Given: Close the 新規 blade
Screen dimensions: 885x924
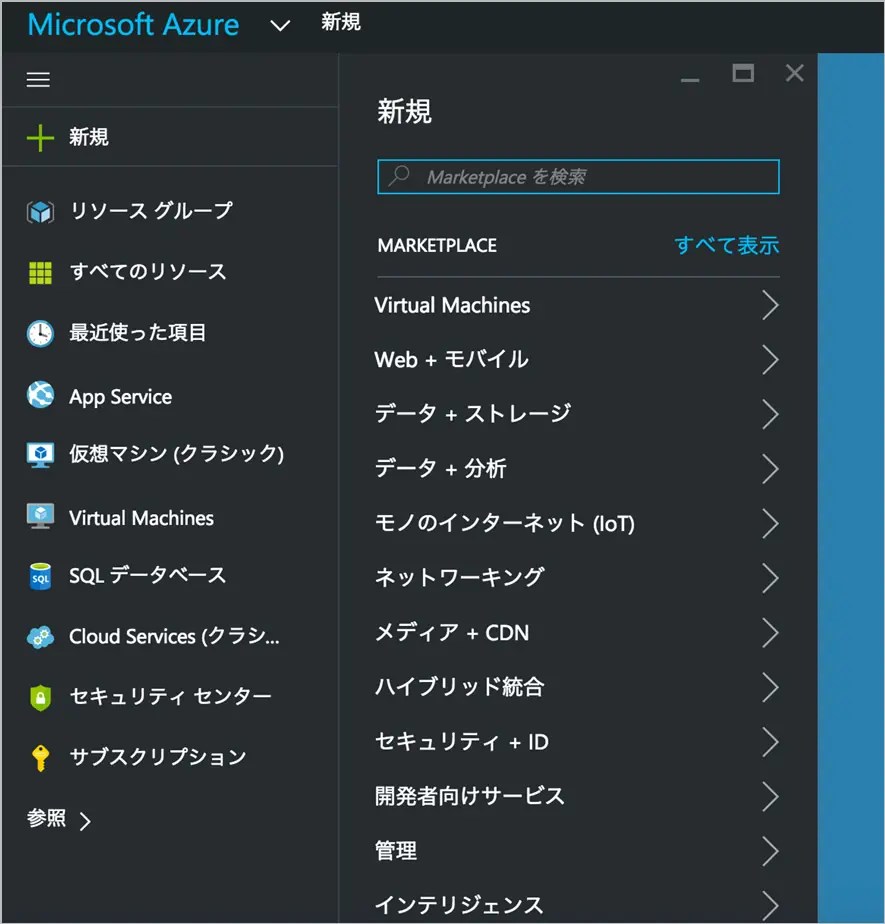Looking at the screenshot, I should point(795,73).
